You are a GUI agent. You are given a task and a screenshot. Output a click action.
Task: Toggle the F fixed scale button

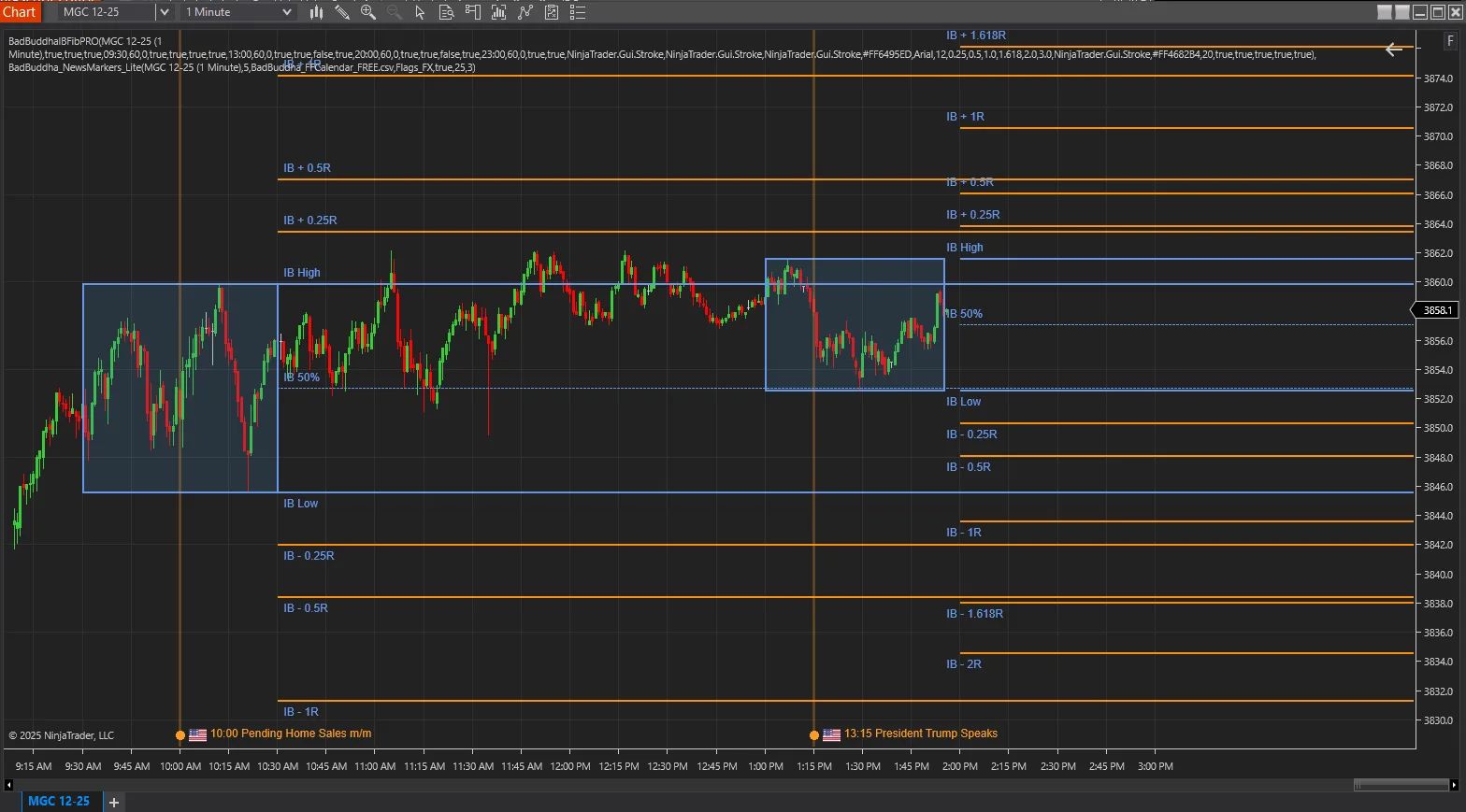1450,41
